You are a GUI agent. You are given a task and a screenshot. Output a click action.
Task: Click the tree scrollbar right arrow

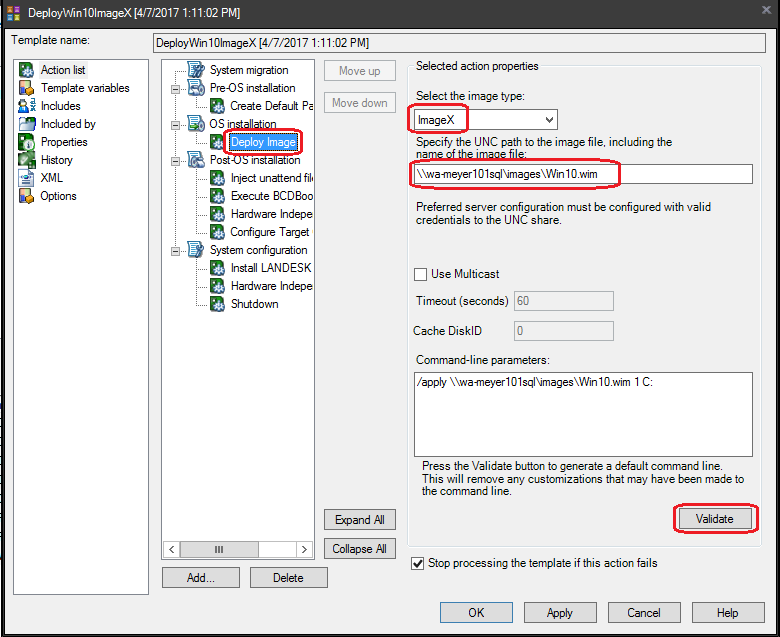tap(304, 549)
